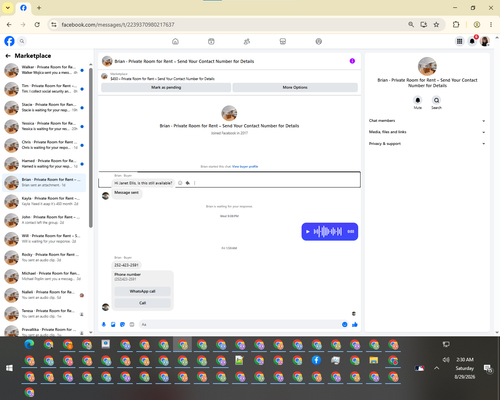Click the audio clip waveform

pyautogui.click(x=328, y=232)
